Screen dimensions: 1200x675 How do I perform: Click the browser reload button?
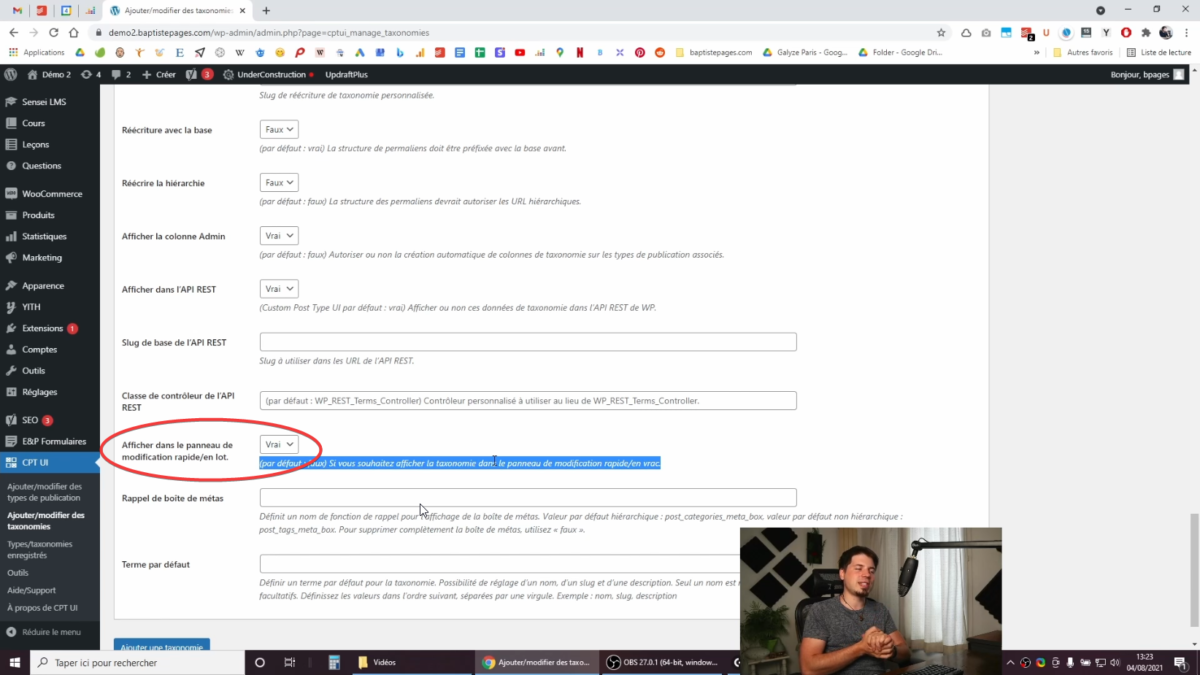(74, 32)
